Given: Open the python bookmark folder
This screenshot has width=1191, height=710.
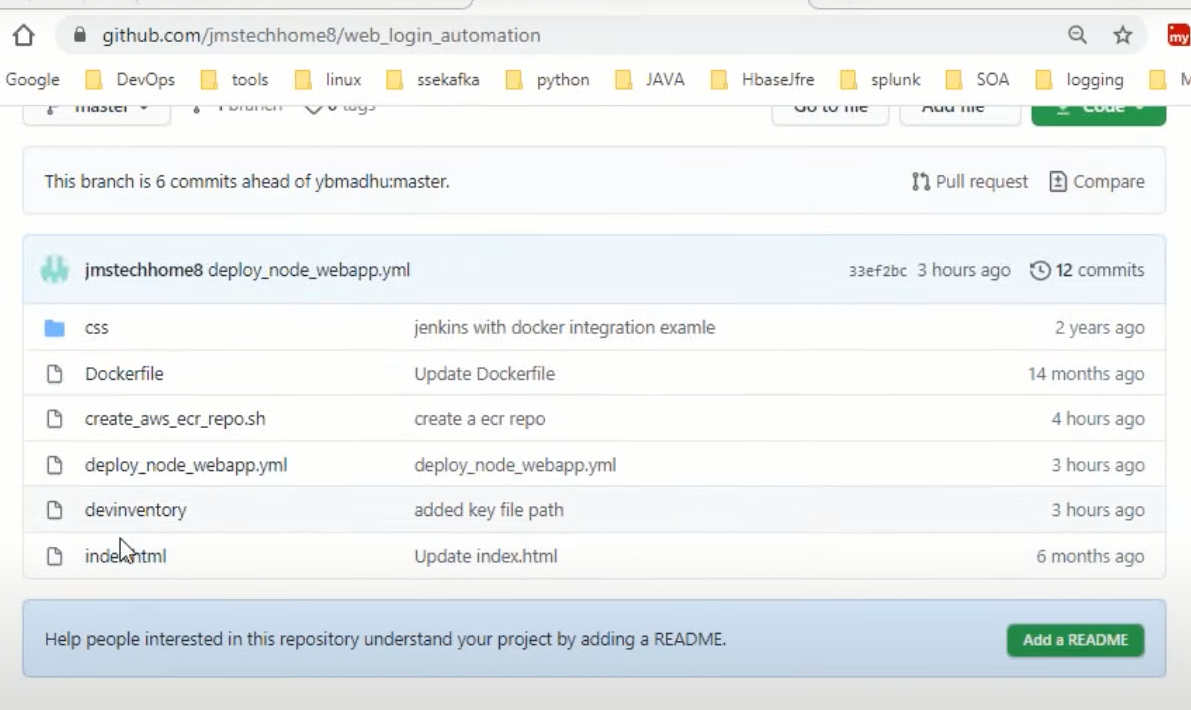Looking at the screenshot, I should (548, 80).
